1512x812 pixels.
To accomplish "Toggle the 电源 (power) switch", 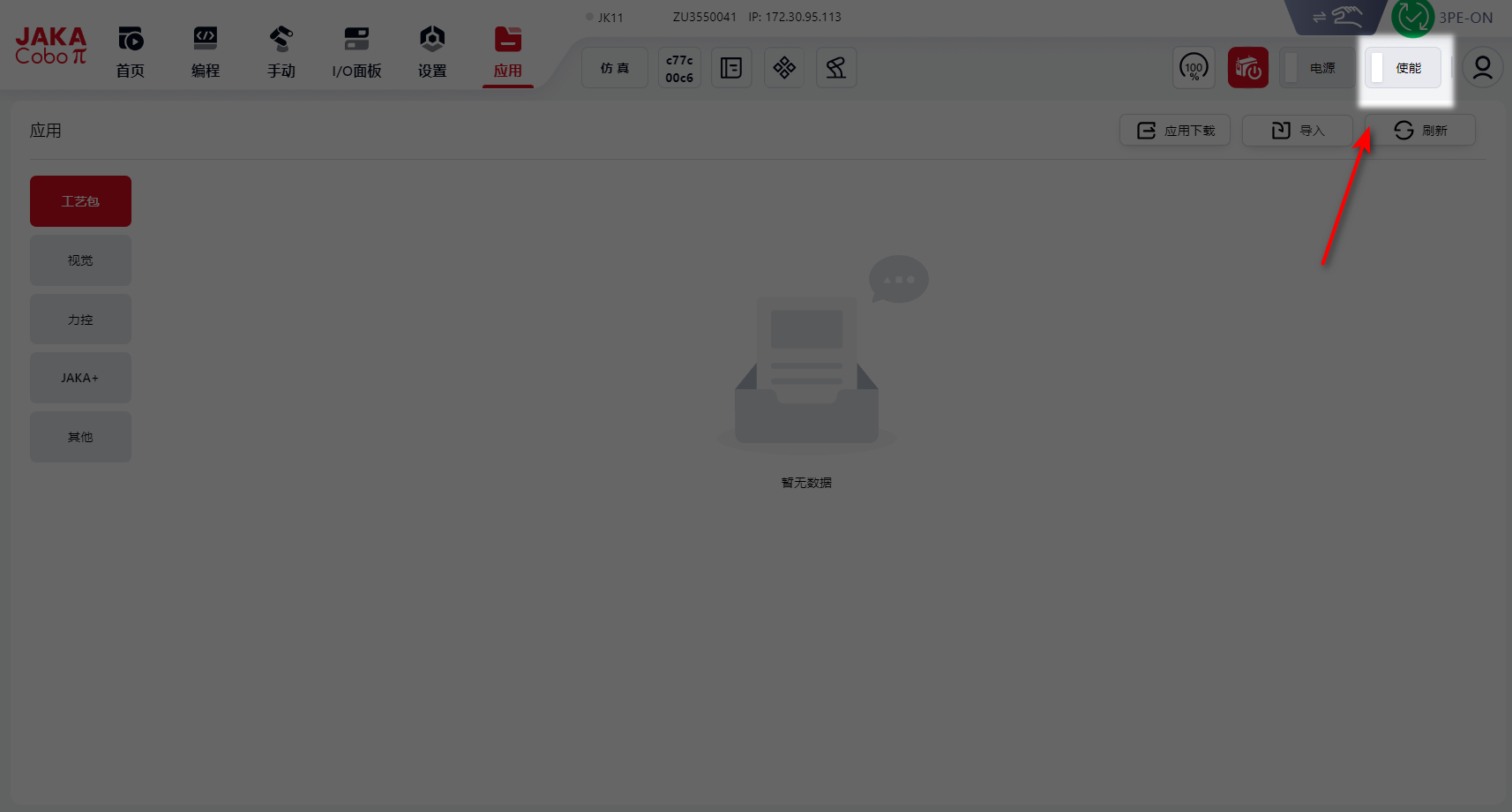I will pyautogui.click(x=1316, y=68).
